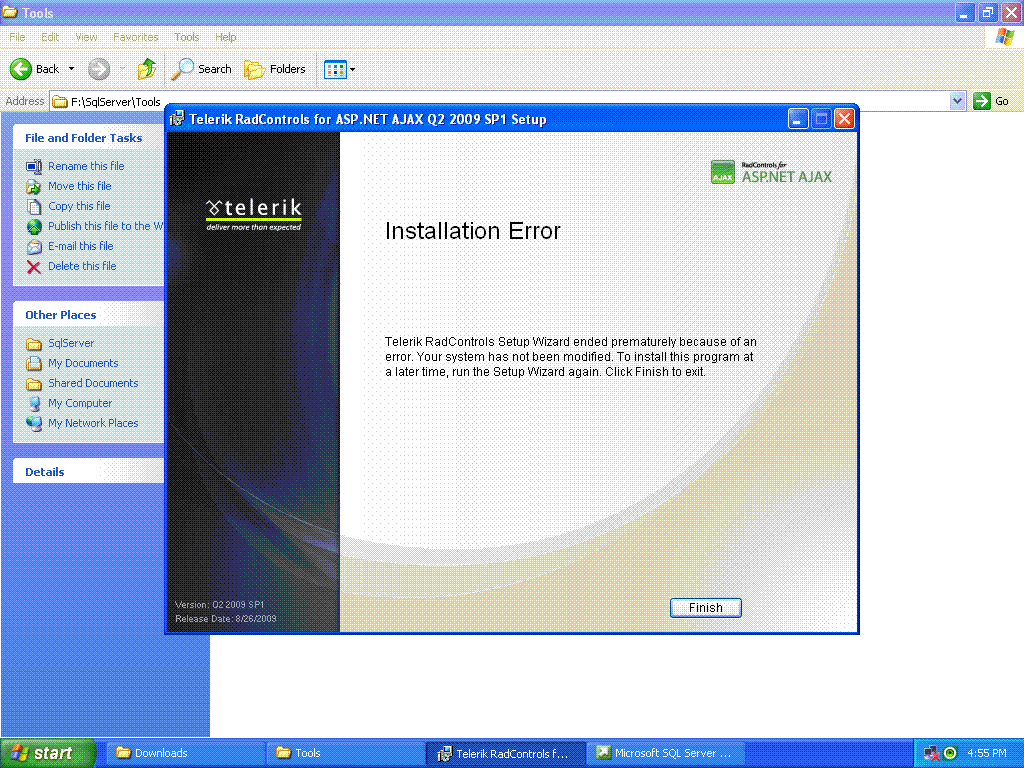The image size is (1024, 768).
Task: Restore down the Tools Explorer window
Action: coord(987,12)
